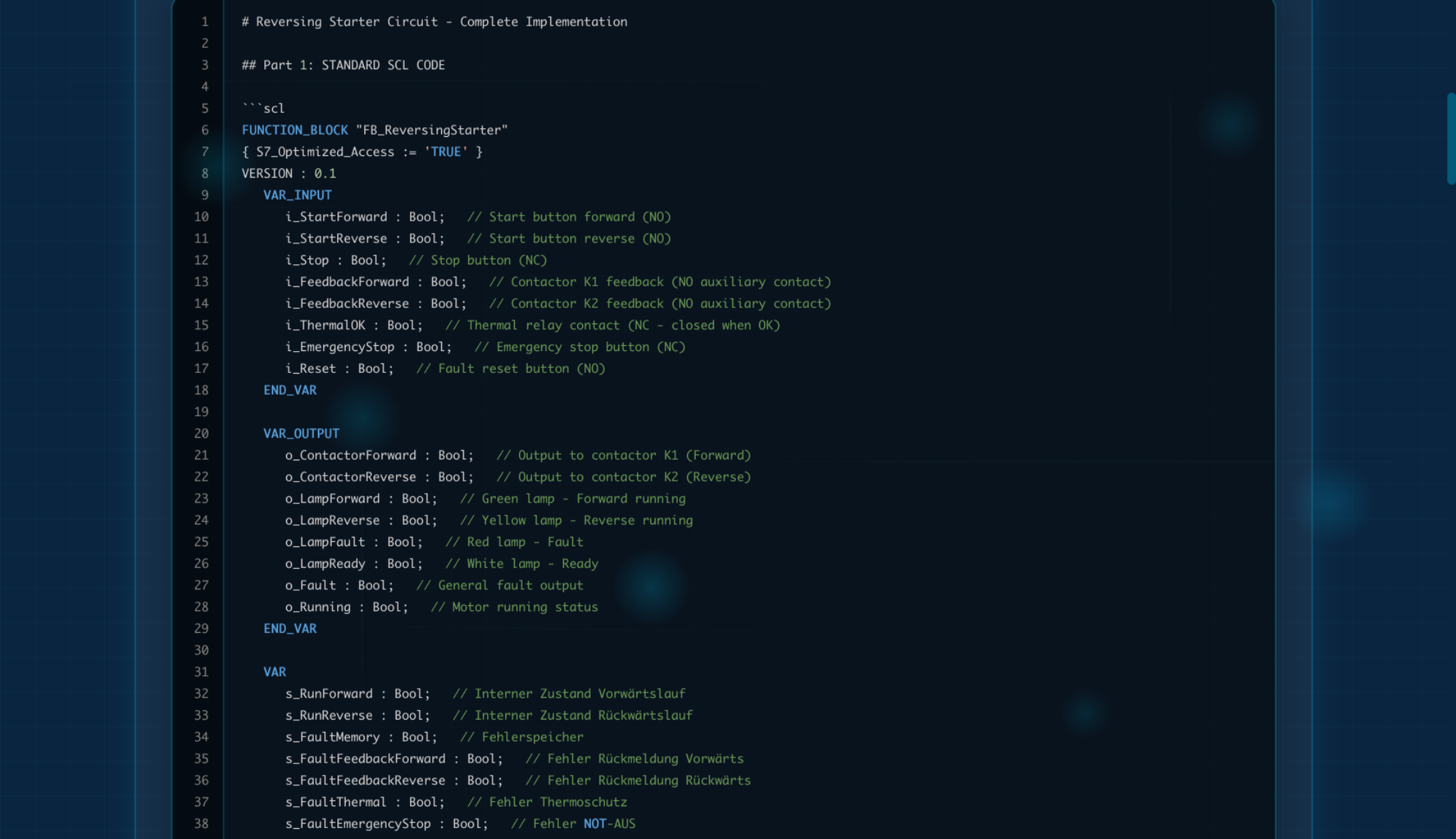Select the comment about Thermal relay contact
Image resolution: width=1456 pixels, height=839 pixels.
pyautogui.click(x=612, y=325)
